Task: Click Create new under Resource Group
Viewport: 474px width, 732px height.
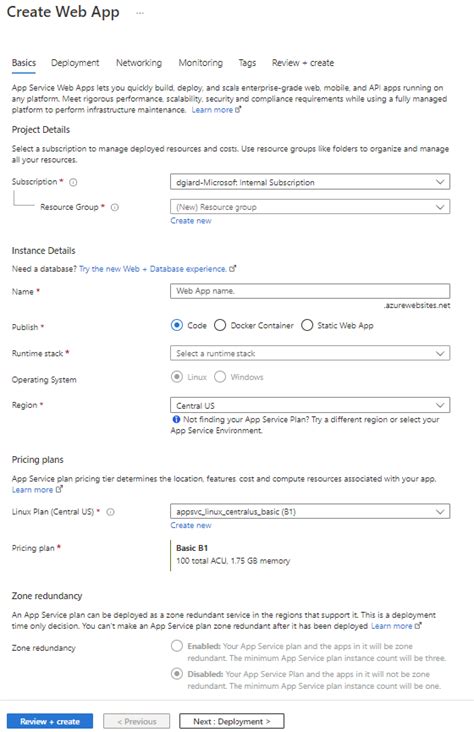Action: pyautogui.click(x=191, y=221)
